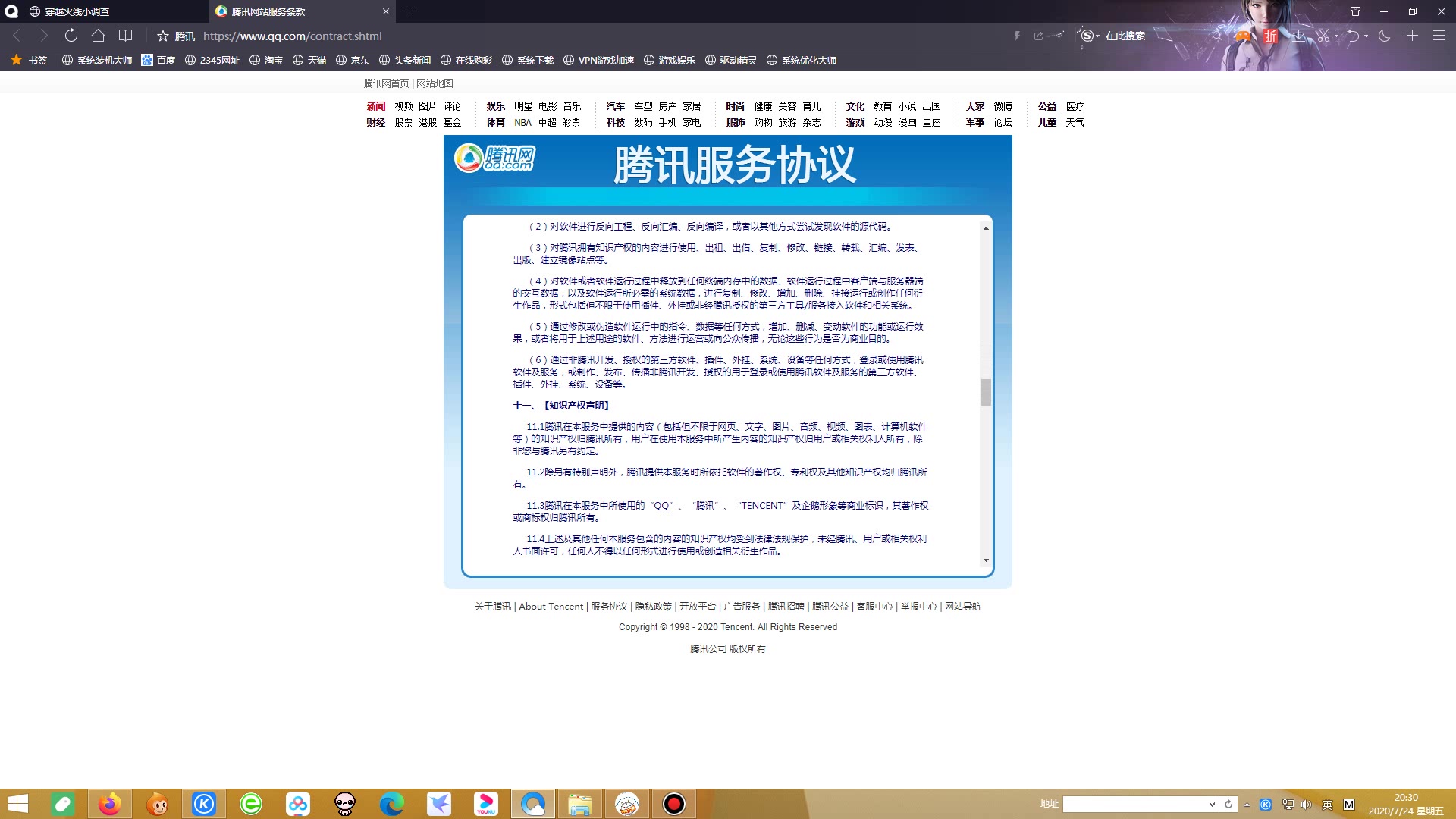Open the reading mode book icon
The image size is (1456, 819).
coord(125,36)
